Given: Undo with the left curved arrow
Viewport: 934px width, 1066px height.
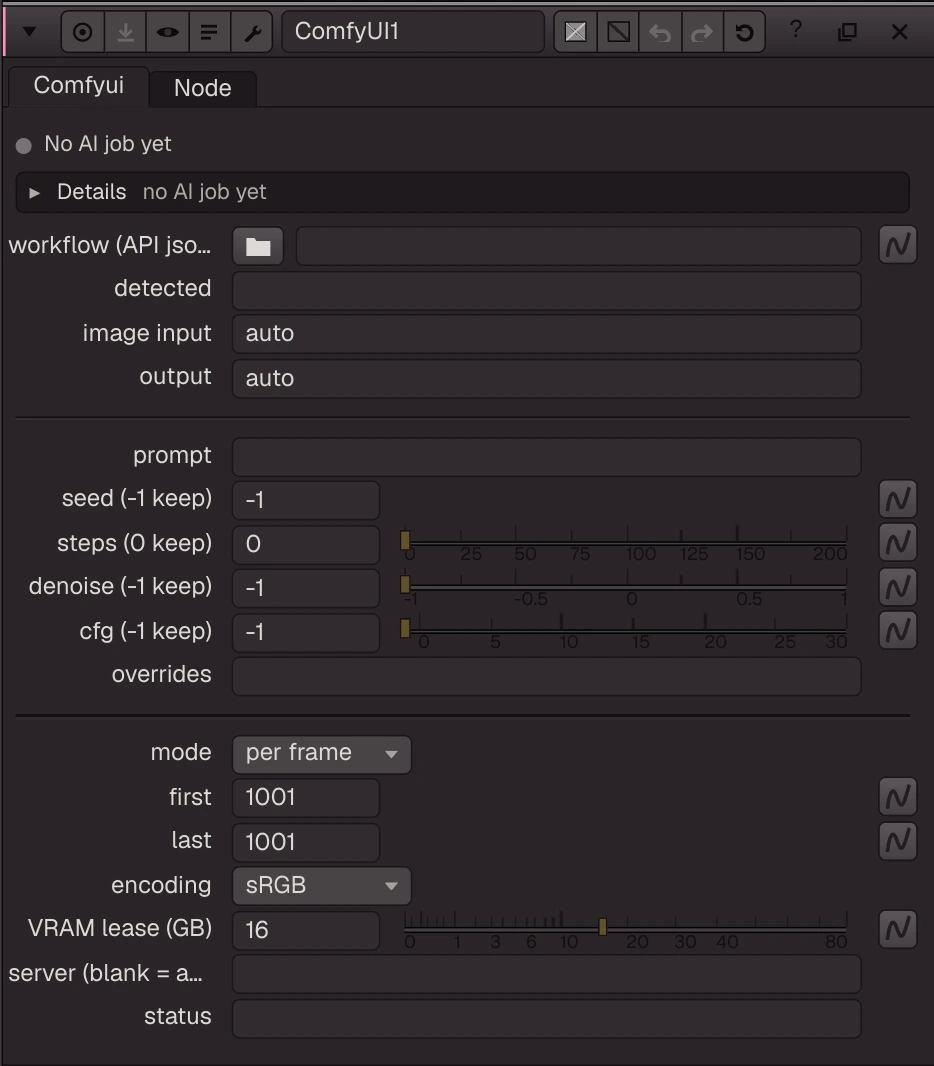Looking at the screenshot, I should 660,32.
